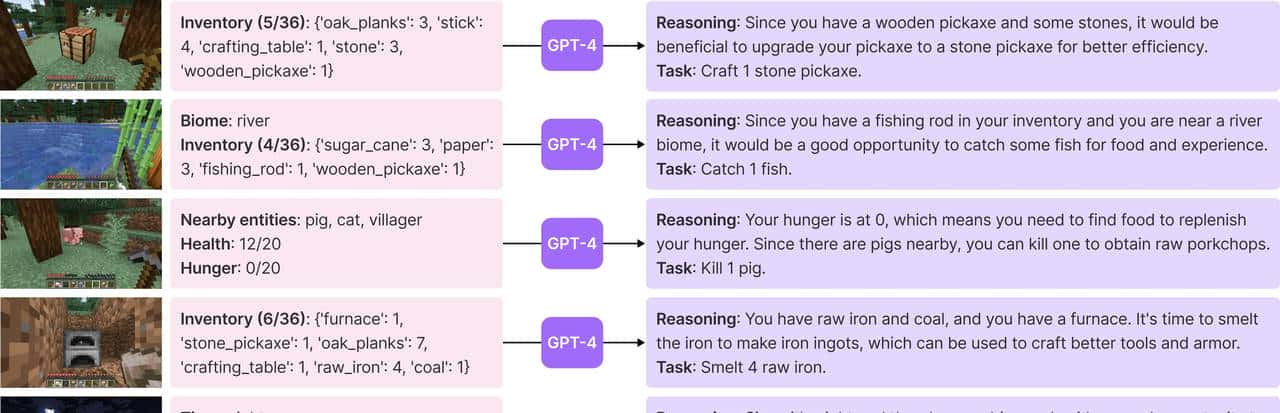Viewport: 1280px width, 413px height.
Task: Select 'Task: Catch 1 fish' text
Action: click(723, 169)
